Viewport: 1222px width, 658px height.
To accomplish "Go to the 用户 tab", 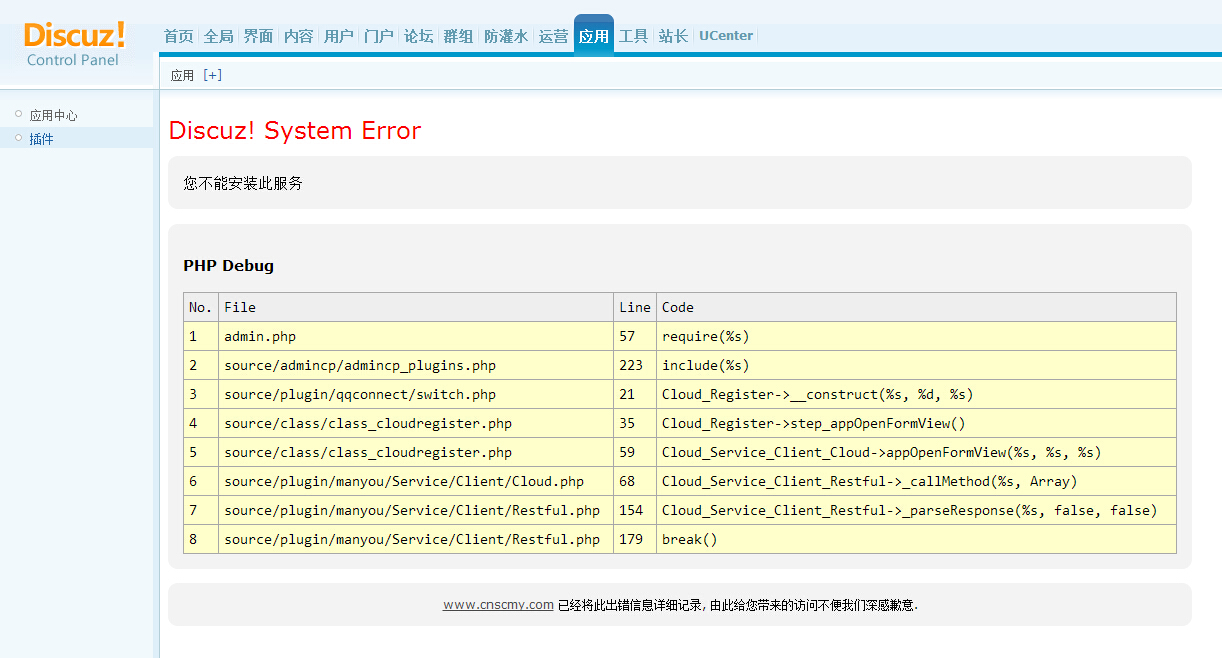I will (x=339, y=36).
